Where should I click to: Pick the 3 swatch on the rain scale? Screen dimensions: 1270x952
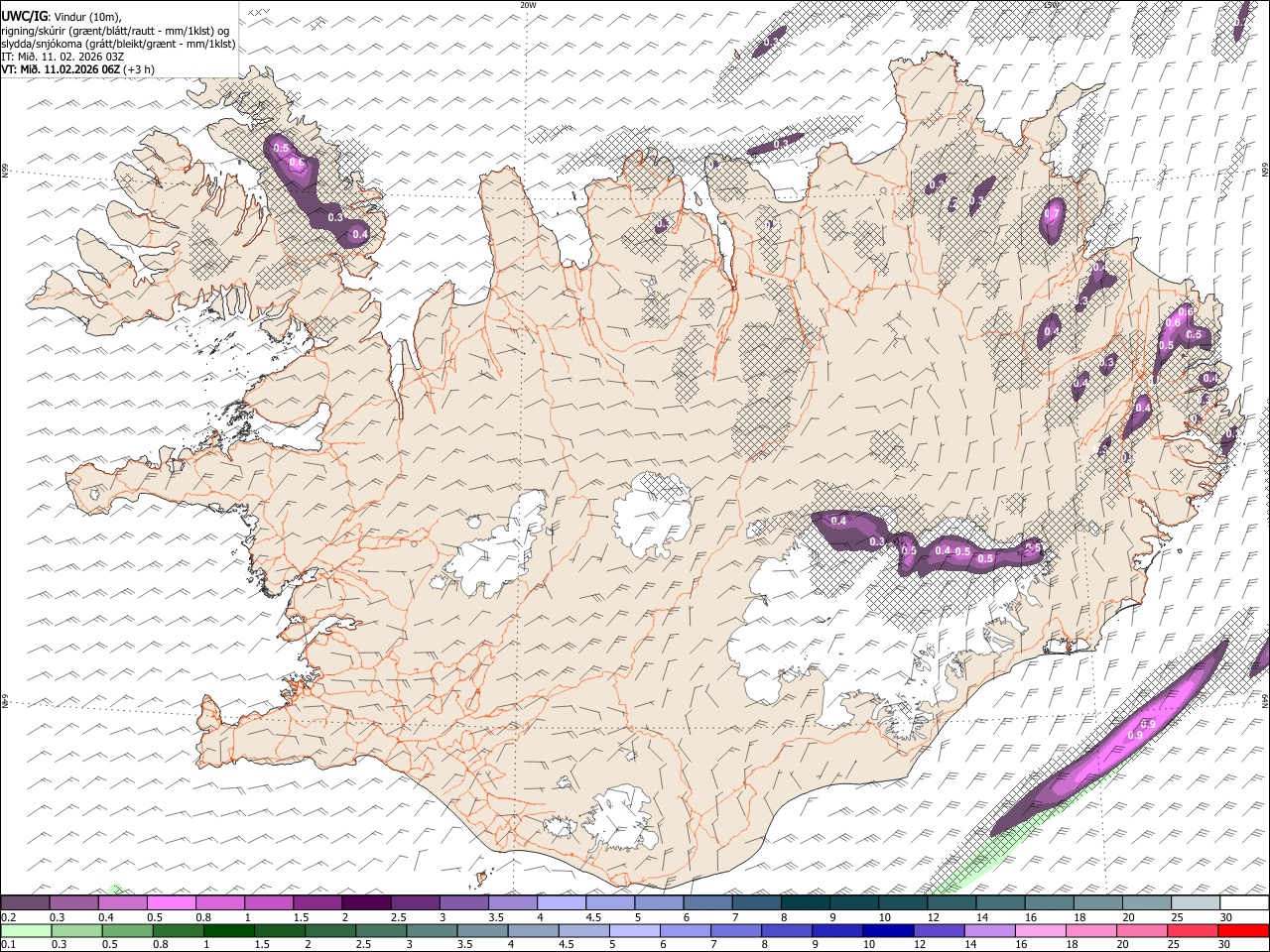434,930
